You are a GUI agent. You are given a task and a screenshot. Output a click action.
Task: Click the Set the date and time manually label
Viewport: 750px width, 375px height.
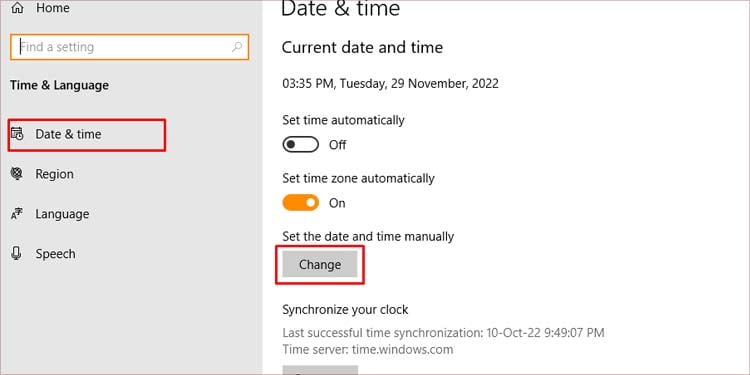[x=368, y=236]
